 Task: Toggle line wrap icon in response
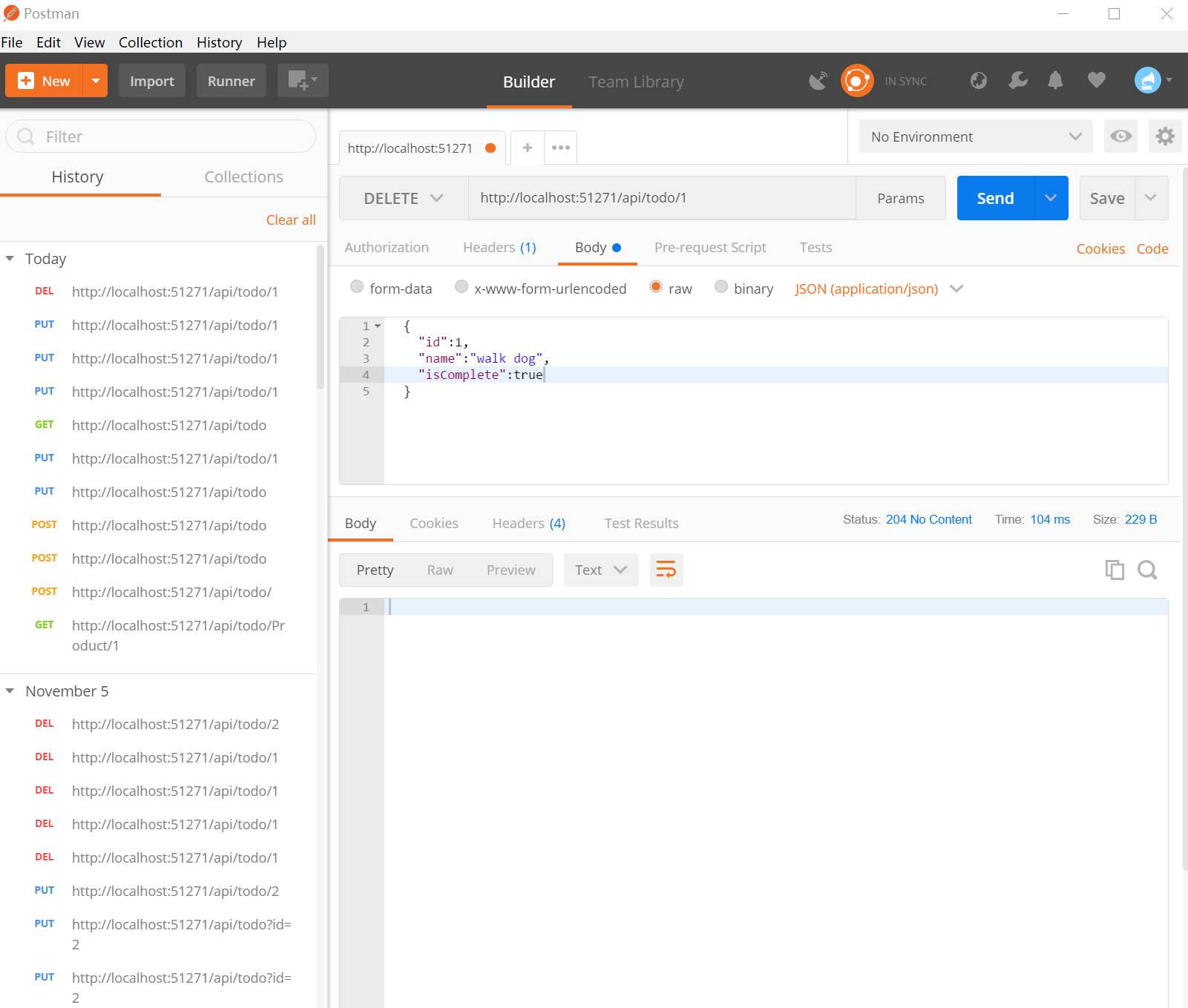coord(666,570)
